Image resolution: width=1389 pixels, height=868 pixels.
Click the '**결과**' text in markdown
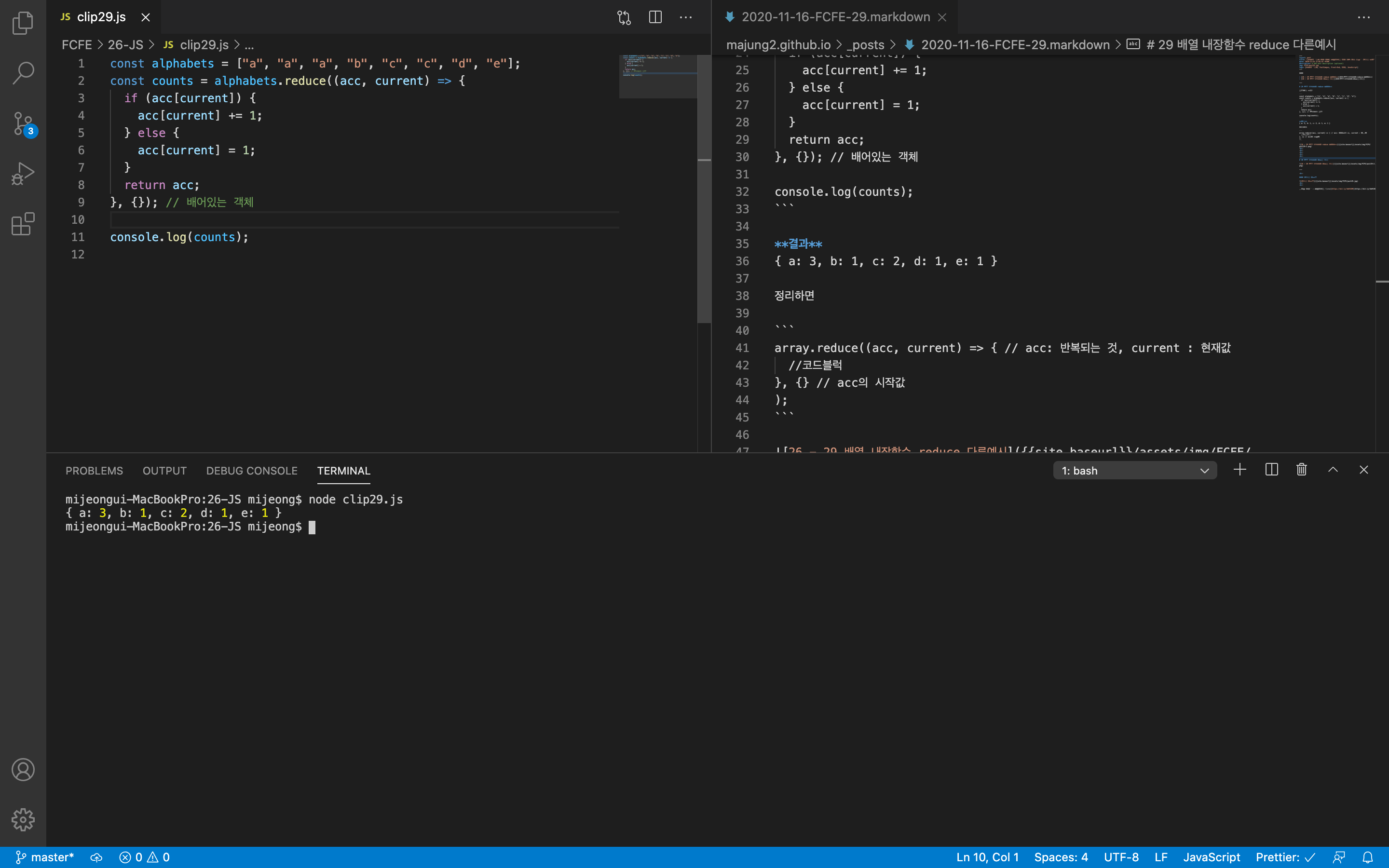(798, 244)
